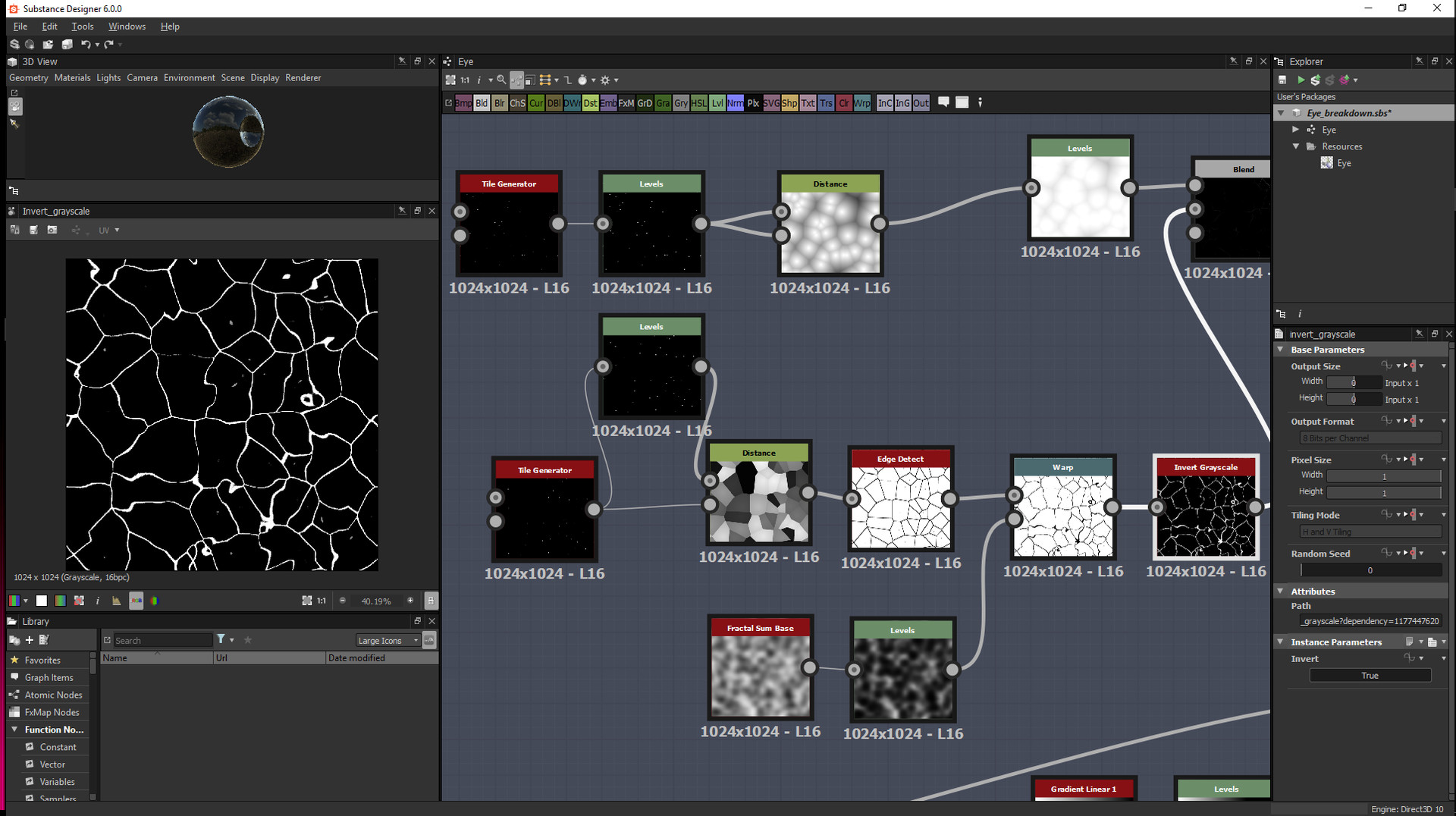Expand the Eye graph in Explorer
Image resolution: width=1456 pixels, height=816 pixels.
click(1296, 130)
